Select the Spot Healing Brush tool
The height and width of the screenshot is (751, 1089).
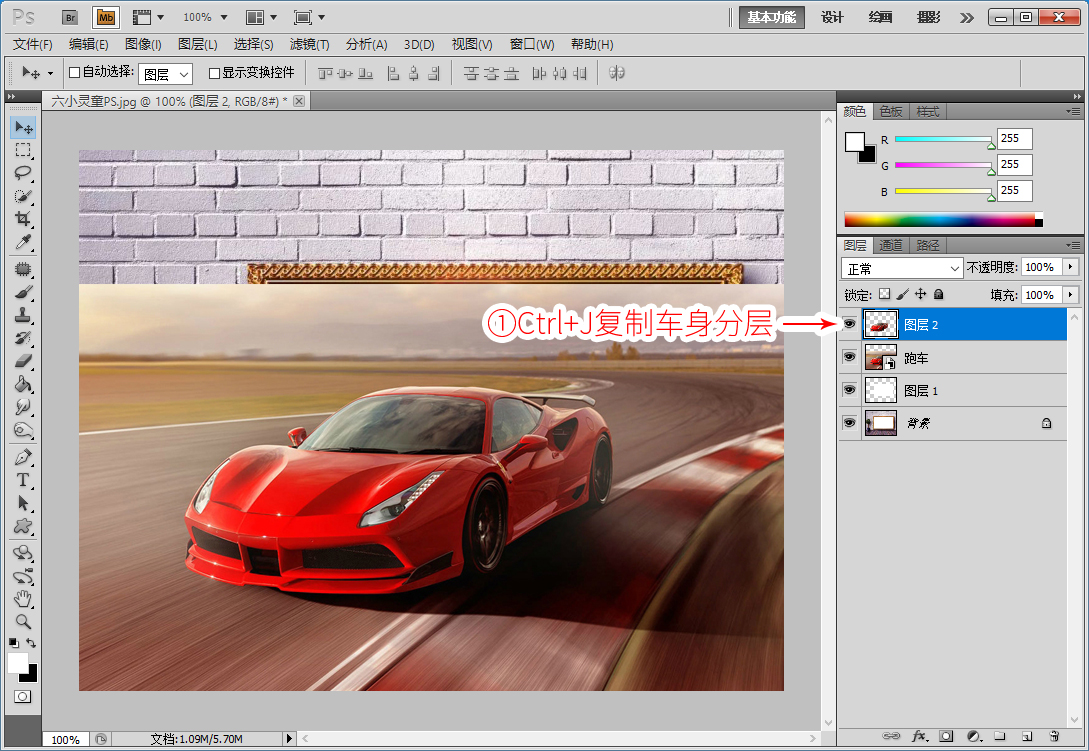click(24, 269)
